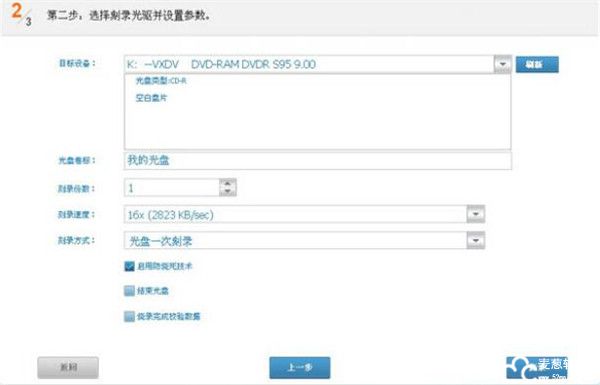Click the blue refresh button beside device list
The image size is (600, 385).
point(537,64)
